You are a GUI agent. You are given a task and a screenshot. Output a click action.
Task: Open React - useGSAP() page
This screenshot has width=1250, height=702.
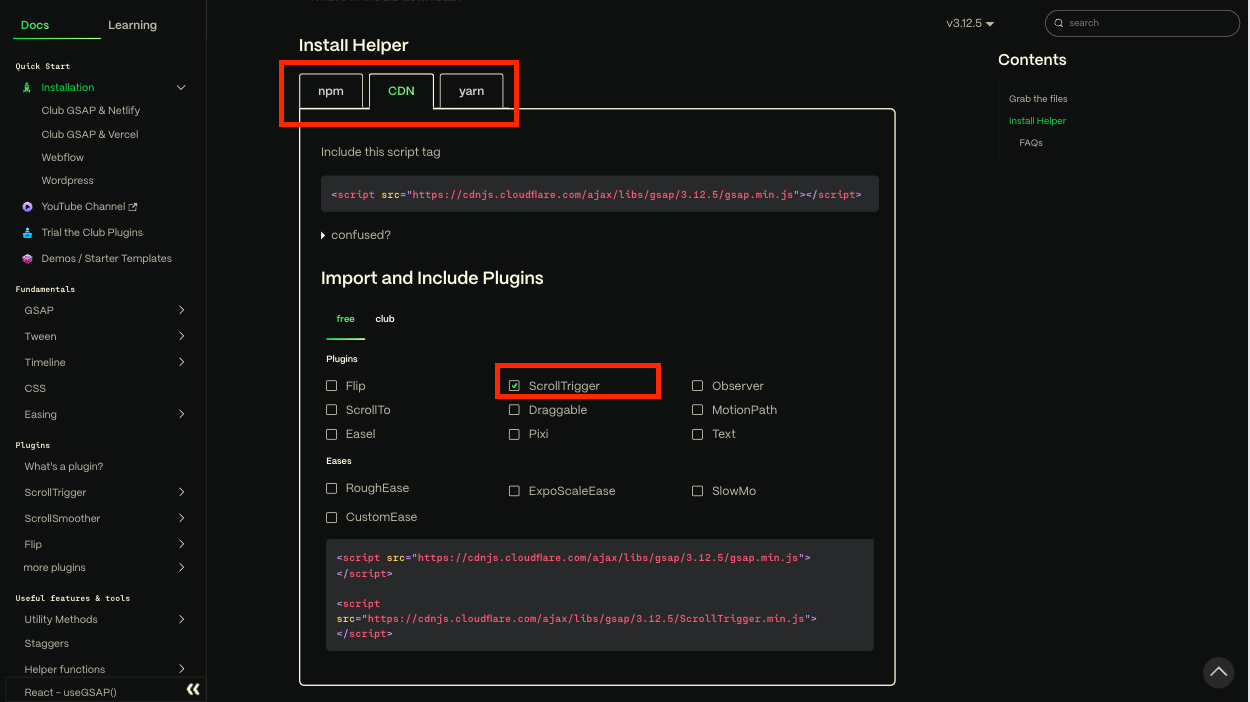[x=71, y=692]
